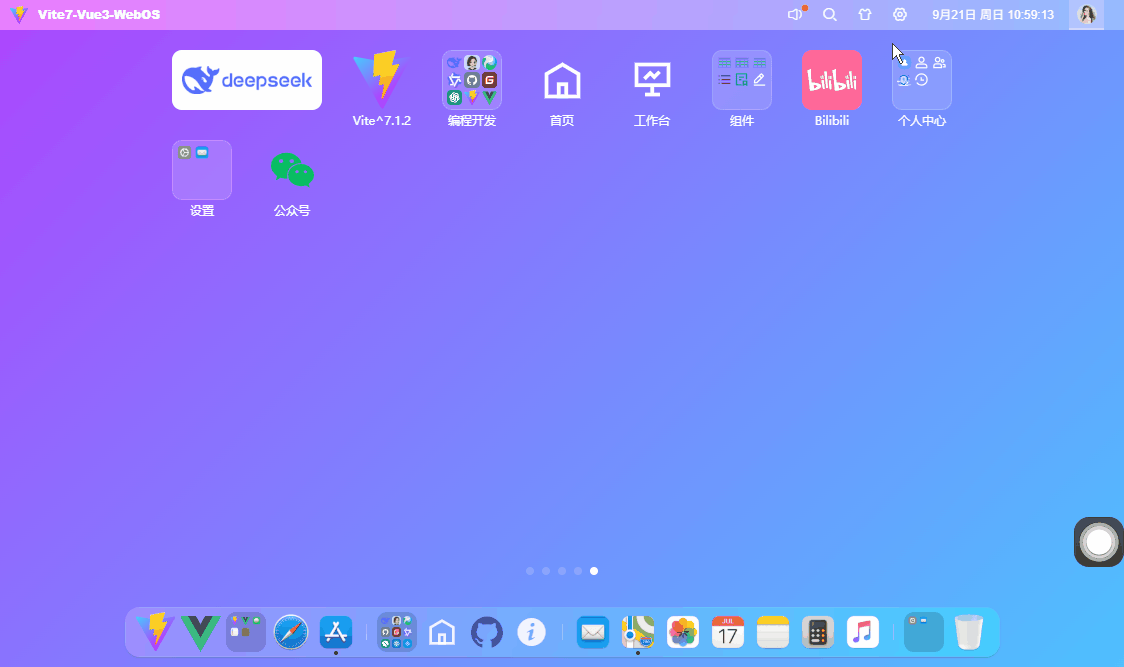Open Photos from the dock
This screenshot has height=667, width=1124.
click(682, 632)
